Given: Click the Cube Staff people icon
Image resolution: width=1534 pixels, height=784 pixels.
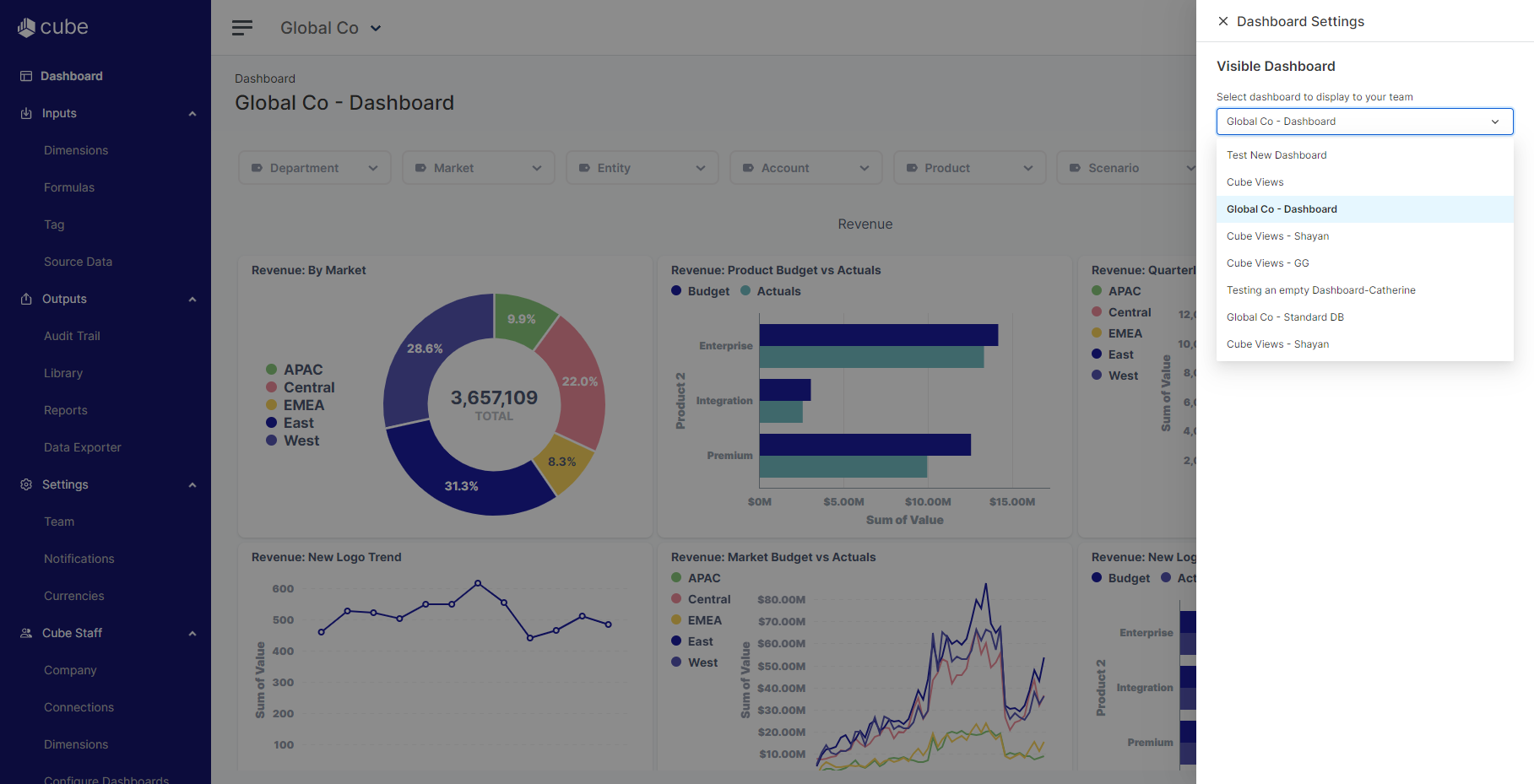Looking at the screenshot, I should pyautogui.click(x=26, y=633).
